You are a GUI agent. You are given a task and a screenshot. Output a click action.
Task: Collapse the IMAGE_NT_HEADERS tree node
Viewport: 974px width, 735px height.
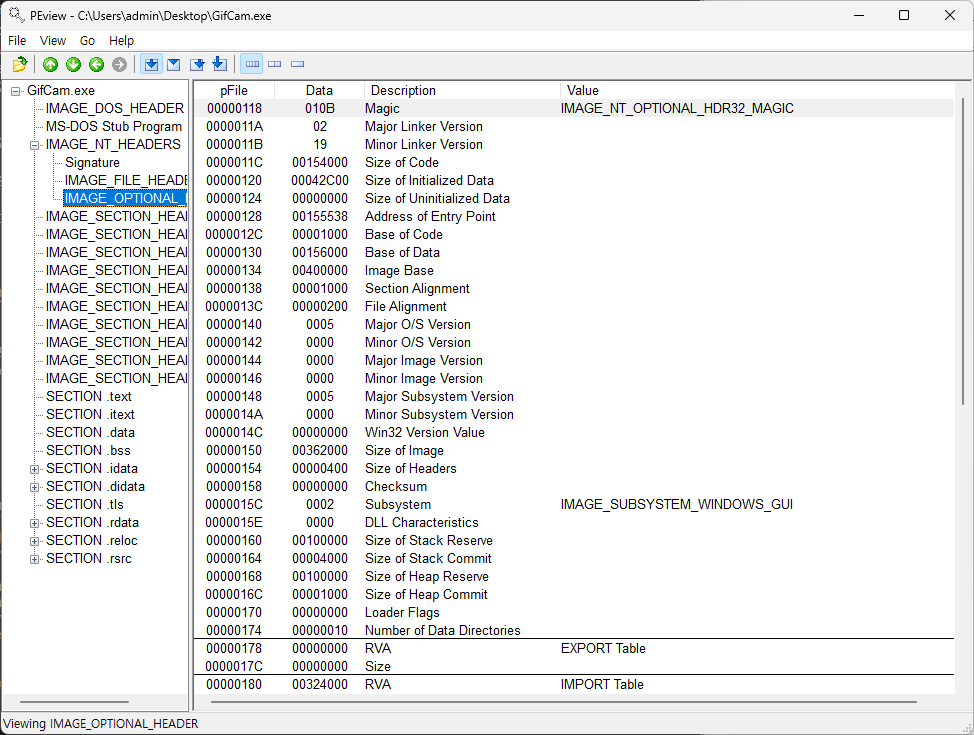point(35,145)
